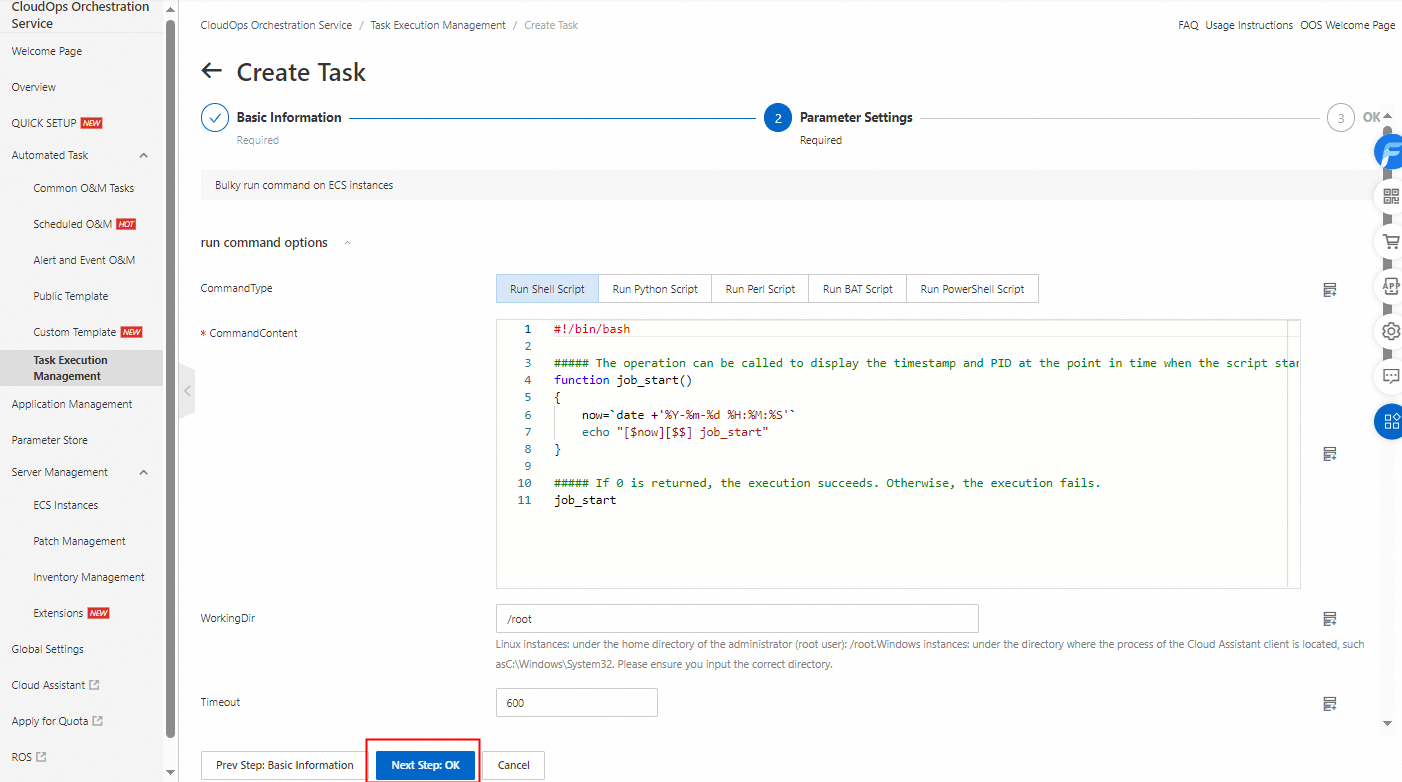Select Run PowerShell Script command type
1402x782 pixels.
click(972, 289)
